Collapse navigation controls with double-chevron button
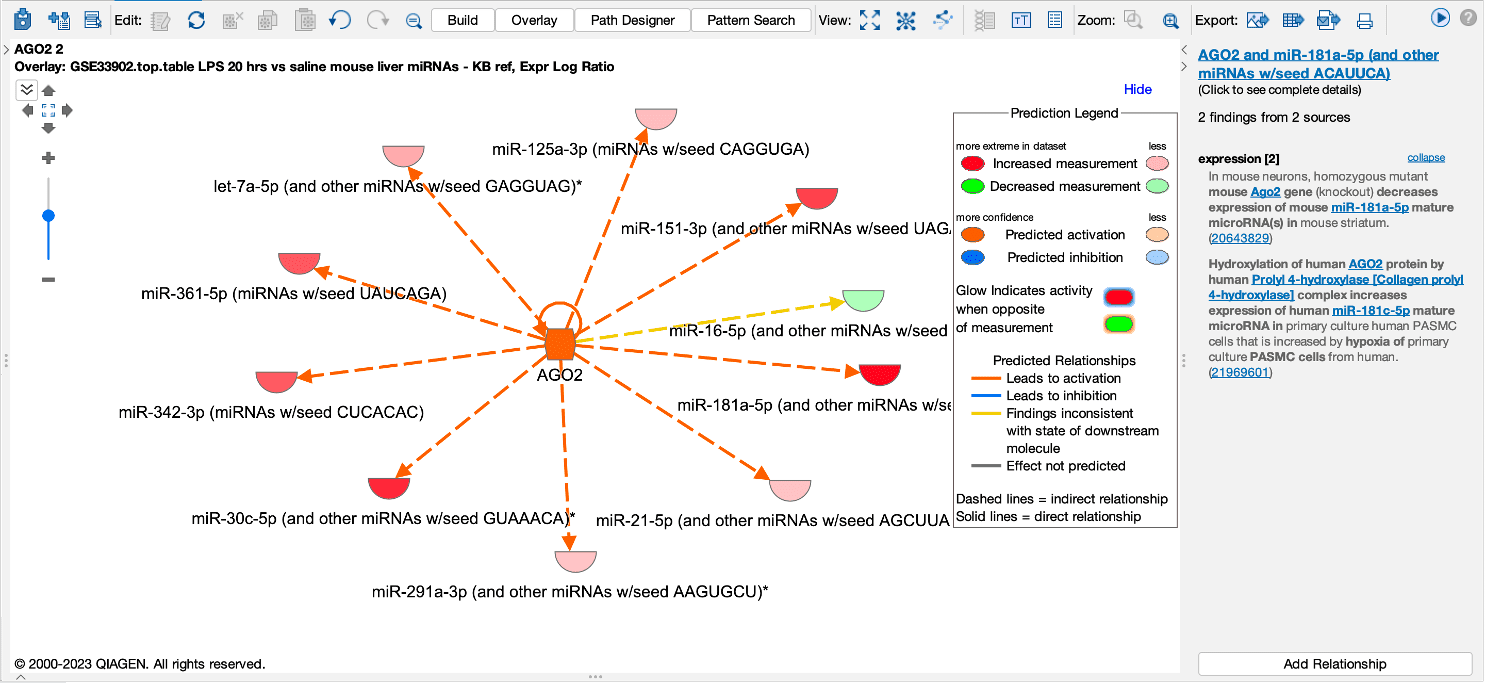 point(26,90)
